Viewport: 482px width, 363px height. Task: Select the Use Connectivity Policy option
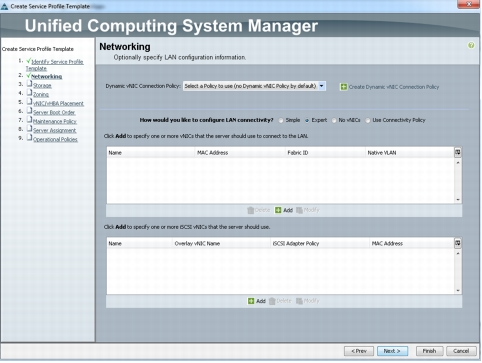[x=368, y=120]
